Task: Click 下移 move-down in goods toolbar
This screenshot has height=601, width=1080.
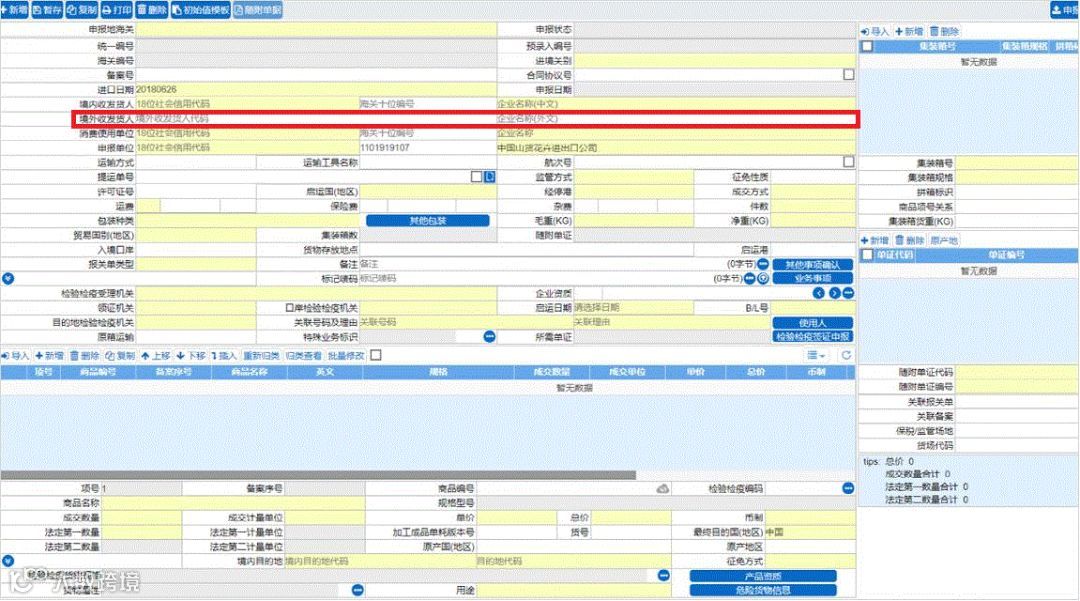Action: [191, 356]
